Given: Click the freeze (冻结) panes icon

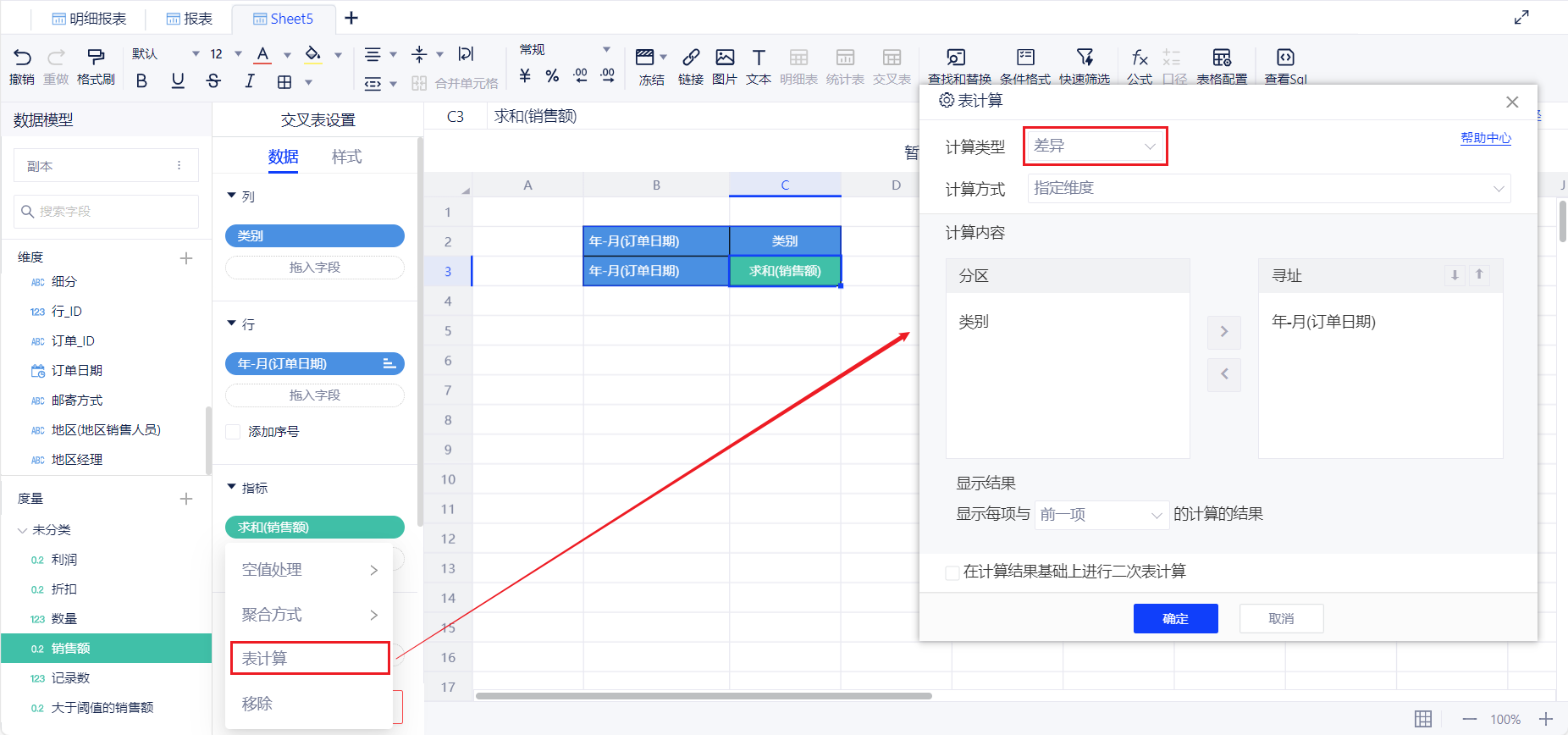Looking at the screenshot, I should (645, 58).
